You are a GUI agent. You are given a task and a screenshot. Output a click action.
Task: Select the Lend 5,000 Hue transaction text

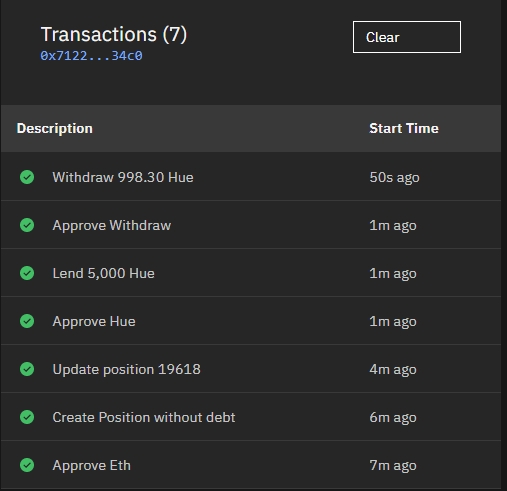coord(103,273)
